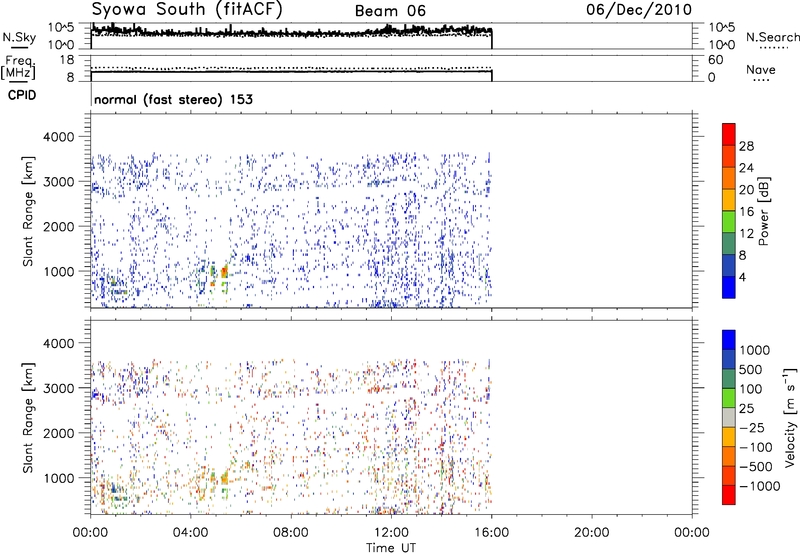
Task: Click the 'Time UT' axis title
Action: [391, 548]
